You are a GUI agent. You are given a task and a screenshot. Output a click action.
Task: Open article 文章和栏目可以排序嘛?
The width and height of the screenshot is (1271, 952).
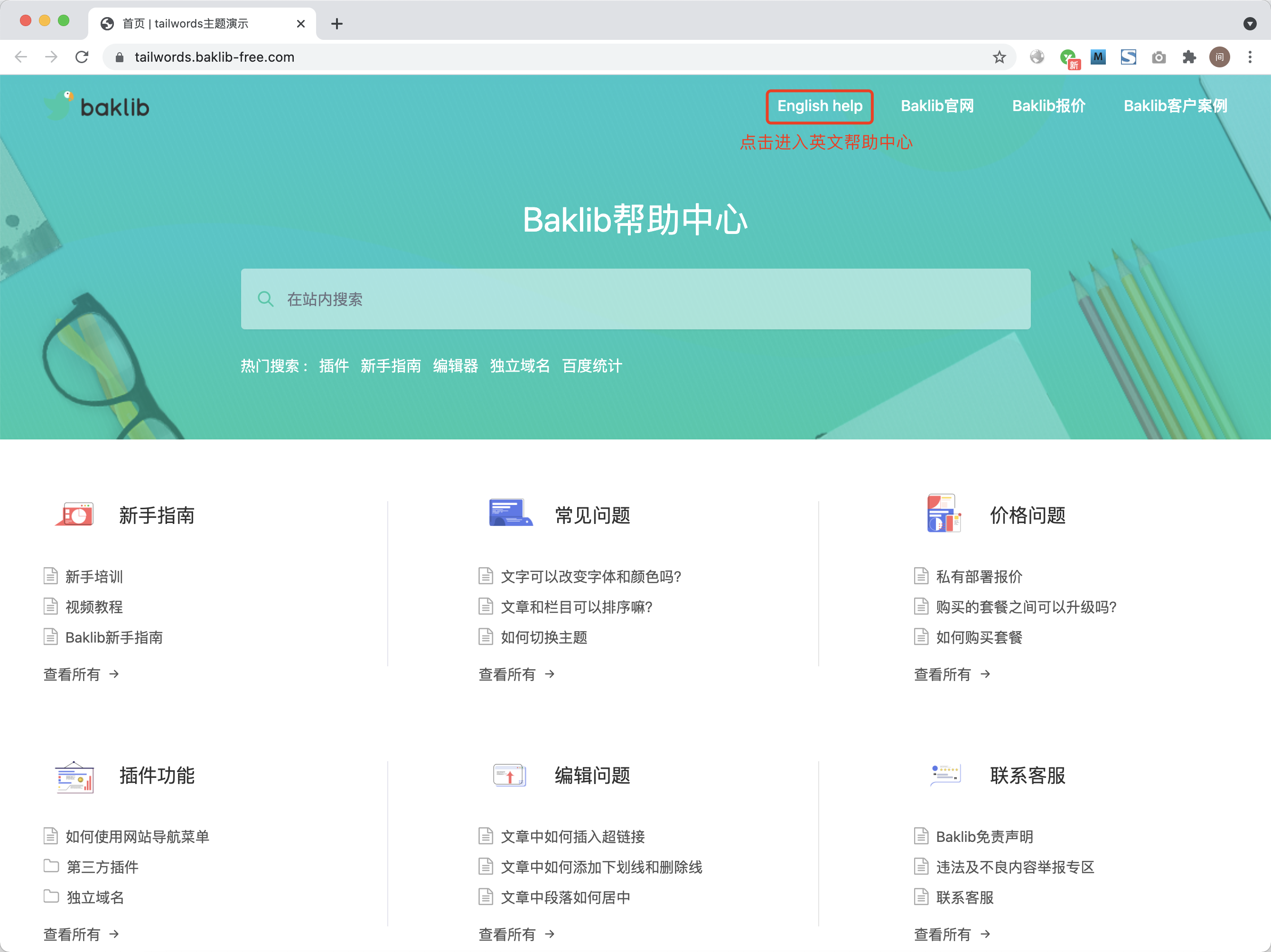pos(576,607)
